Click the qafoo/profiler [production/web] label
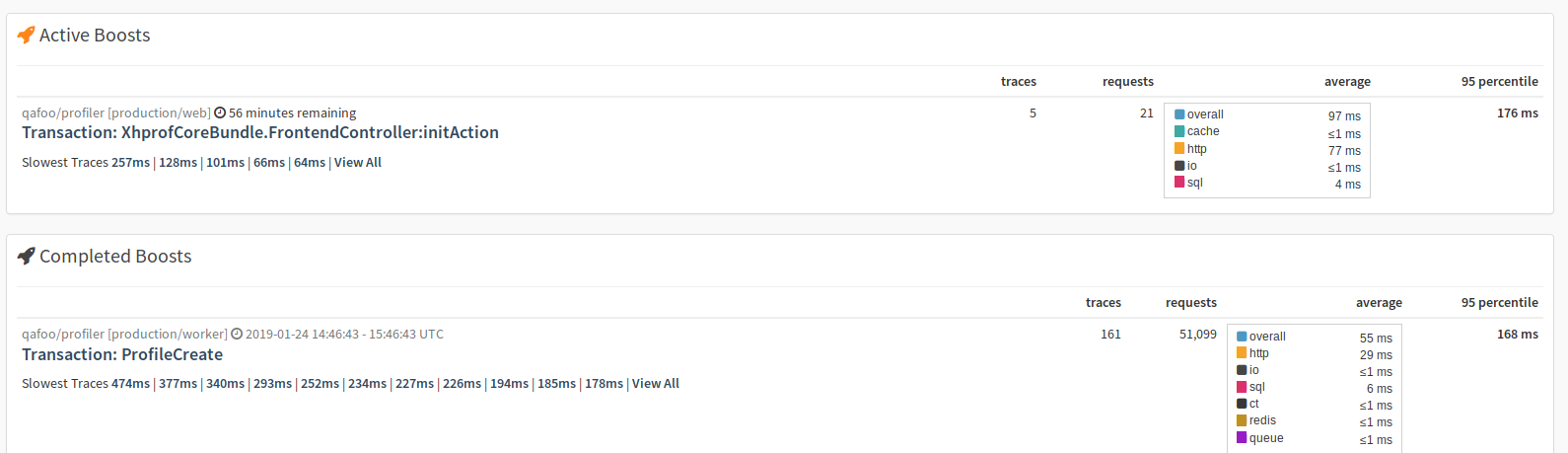The height and width of the screenshot is (453, 1568). 116,113
